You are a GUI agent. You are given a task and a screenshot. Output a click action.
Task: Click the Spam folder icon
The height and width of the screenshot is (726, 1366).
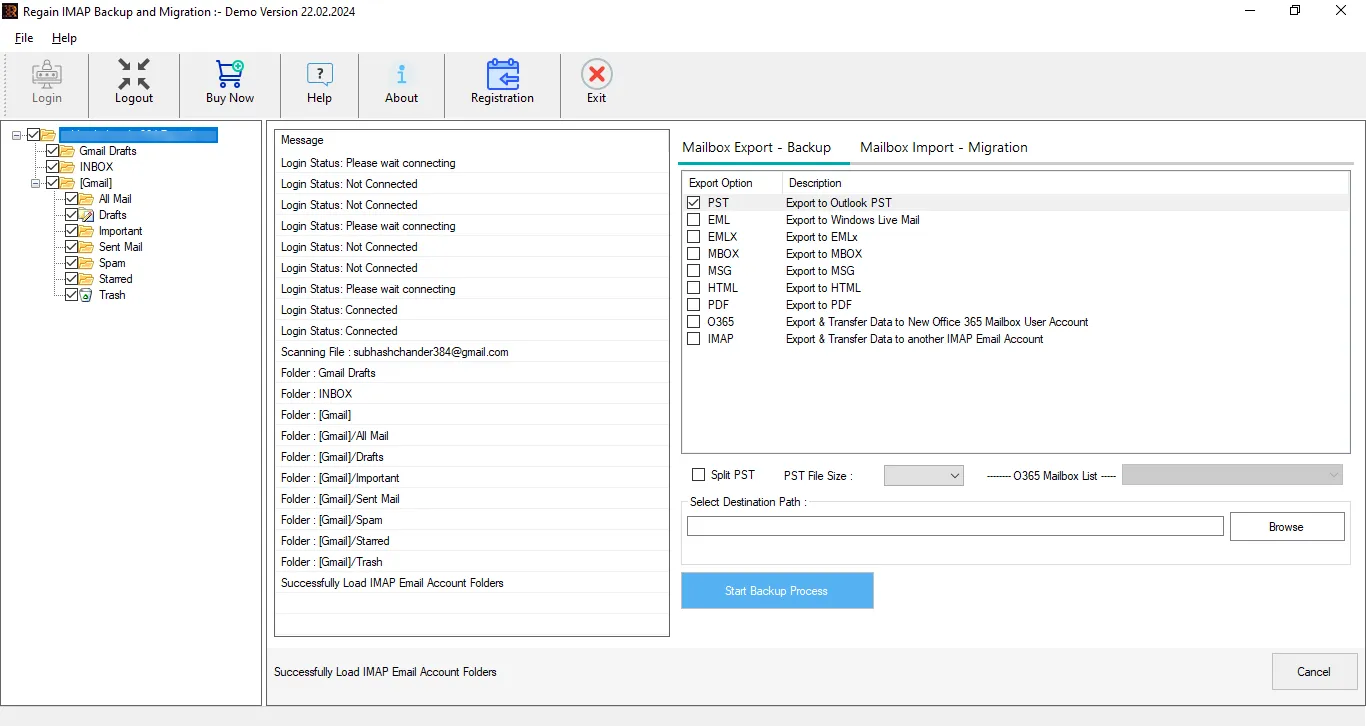tap(87, 263)
